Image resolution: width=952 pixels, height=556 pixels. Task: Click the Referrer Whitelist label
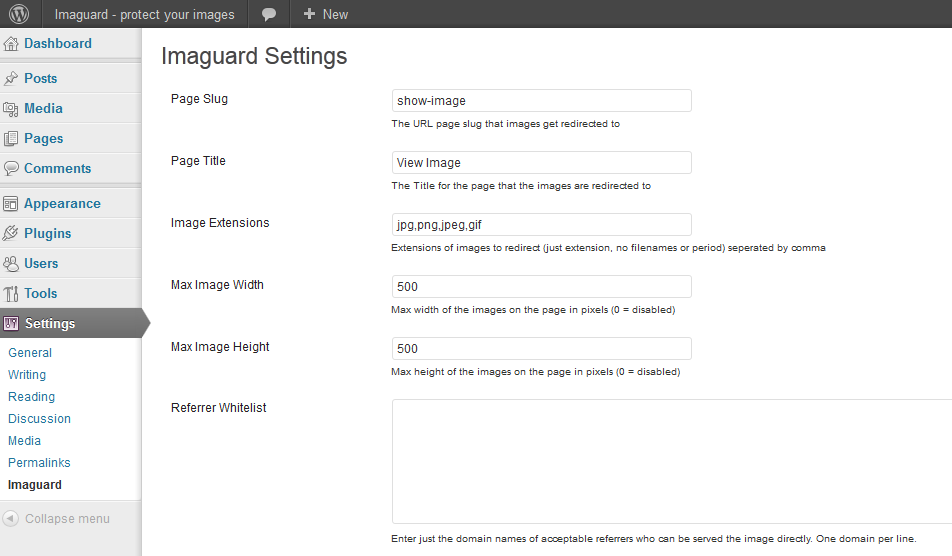tap(219, 408)
